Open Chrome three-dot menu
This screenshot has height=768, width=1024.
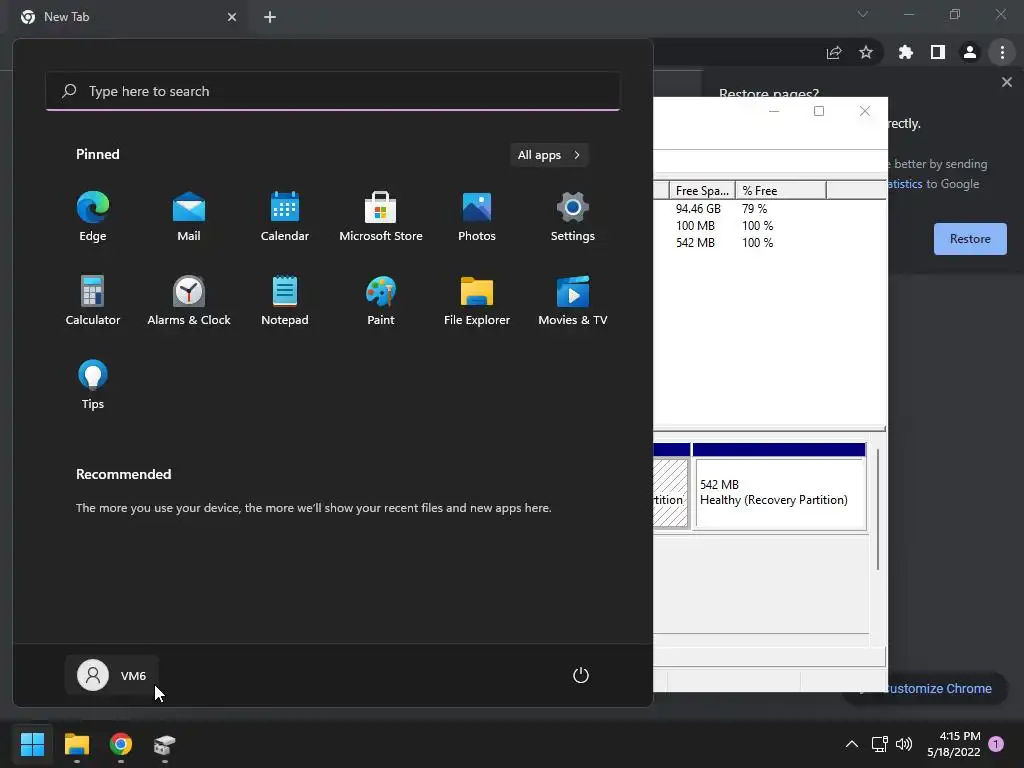point(1002,53)
